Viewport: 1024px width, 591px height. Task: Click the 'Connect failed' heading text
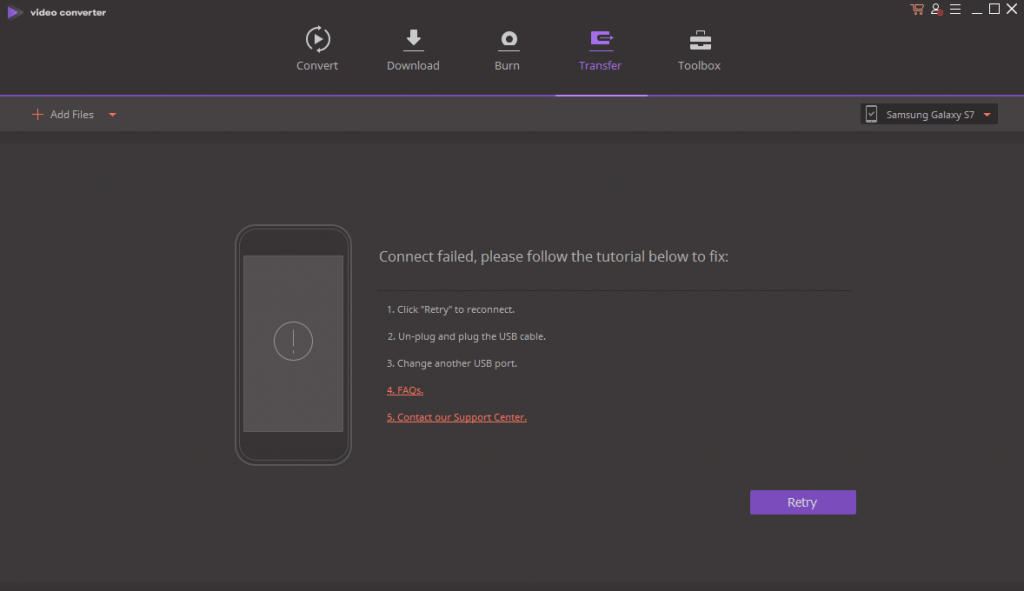(x=554, y=257)
